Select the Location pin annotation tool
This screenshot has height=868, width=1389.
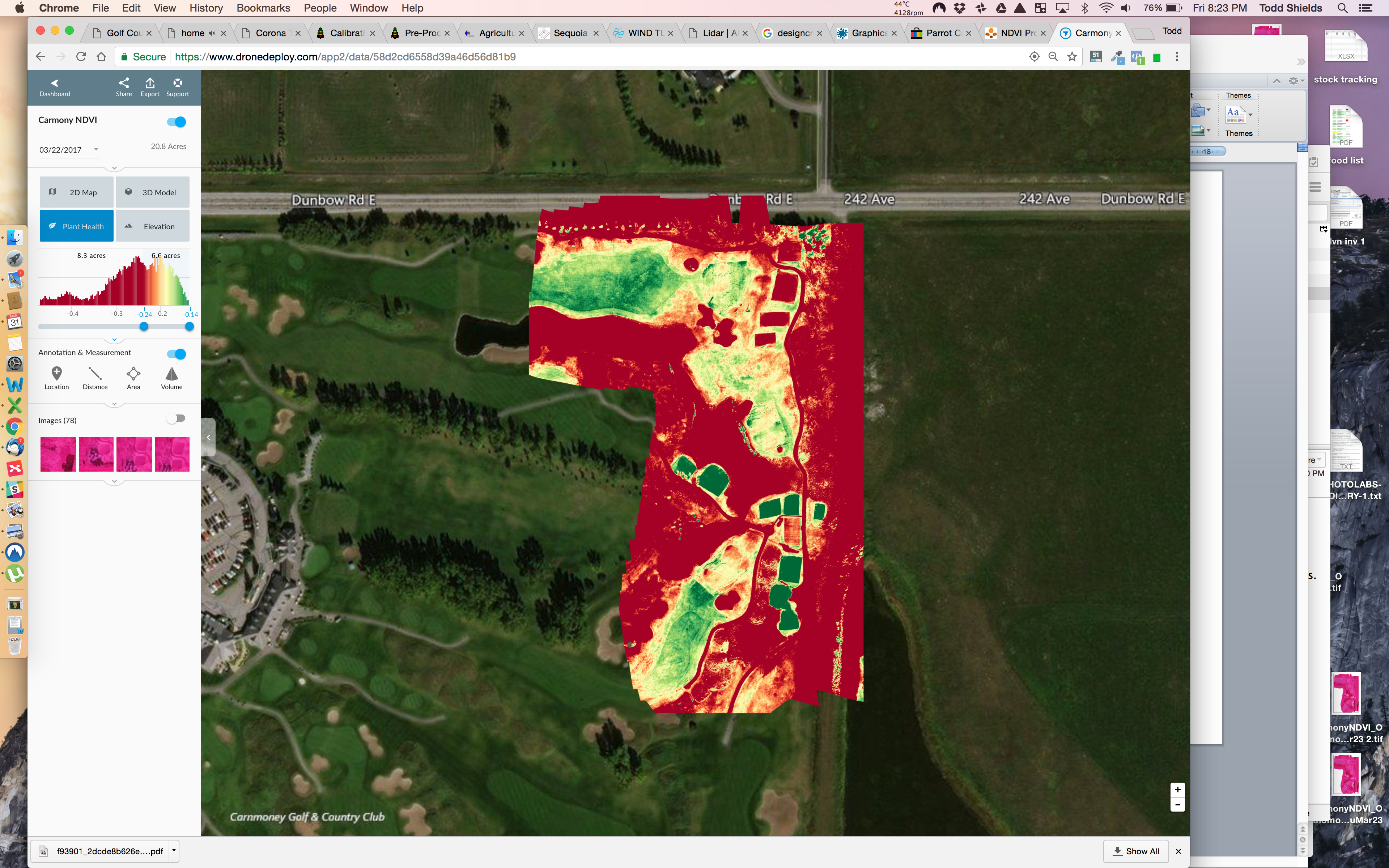click(56, 378)
